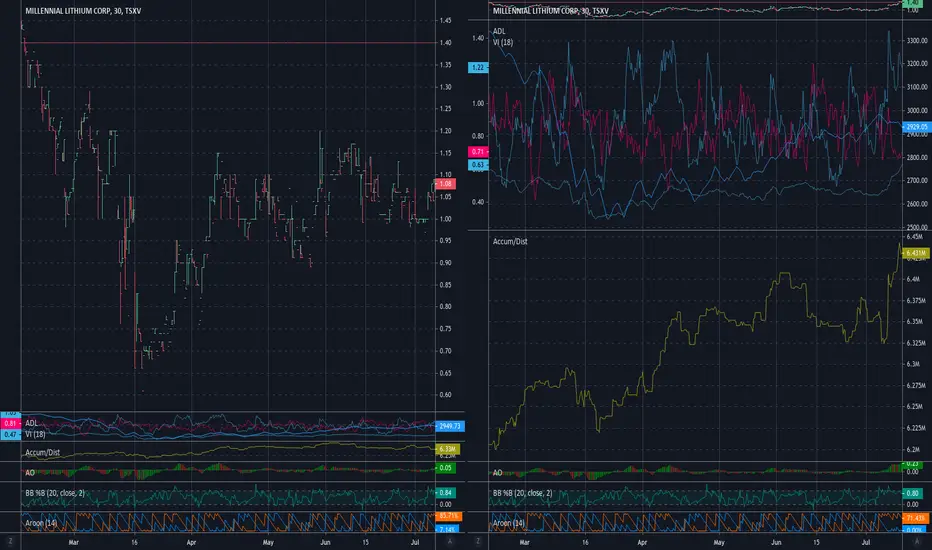This screenshot has height=550, width=932.
Task: Click AO indicator label in left chart
Action: click(30, 473)
